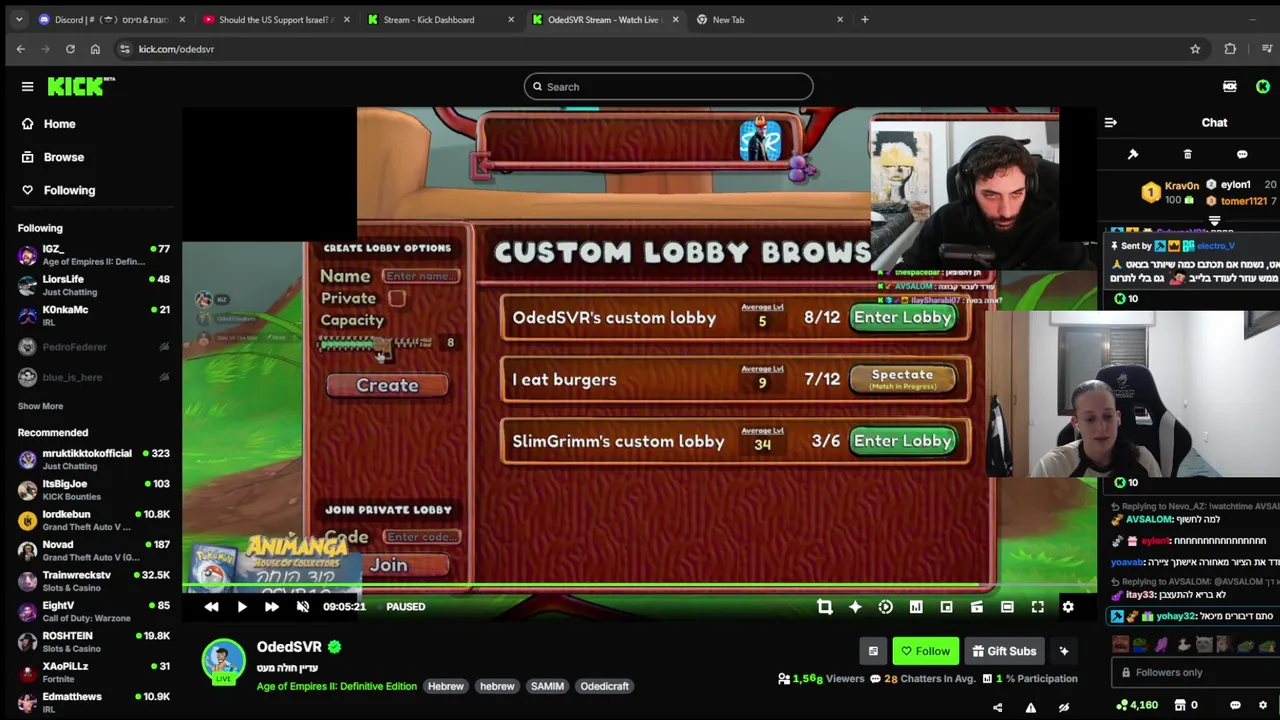The height and width of the screenshot is (720, 1280).
Task: Seek on the green stream progress bar
Action: pyautogui.click(x=640, y=585)
